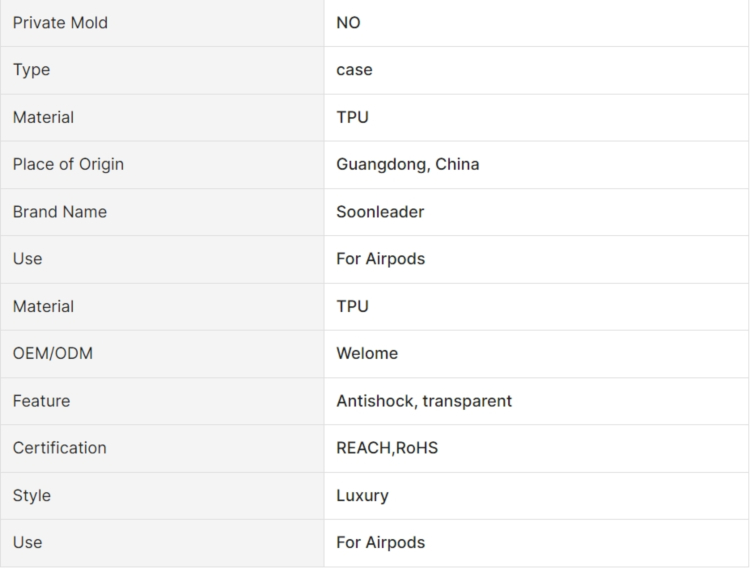Click the Style attribute label
The width and height of the screenshot is (750, 569).
[x=31, y=495]
